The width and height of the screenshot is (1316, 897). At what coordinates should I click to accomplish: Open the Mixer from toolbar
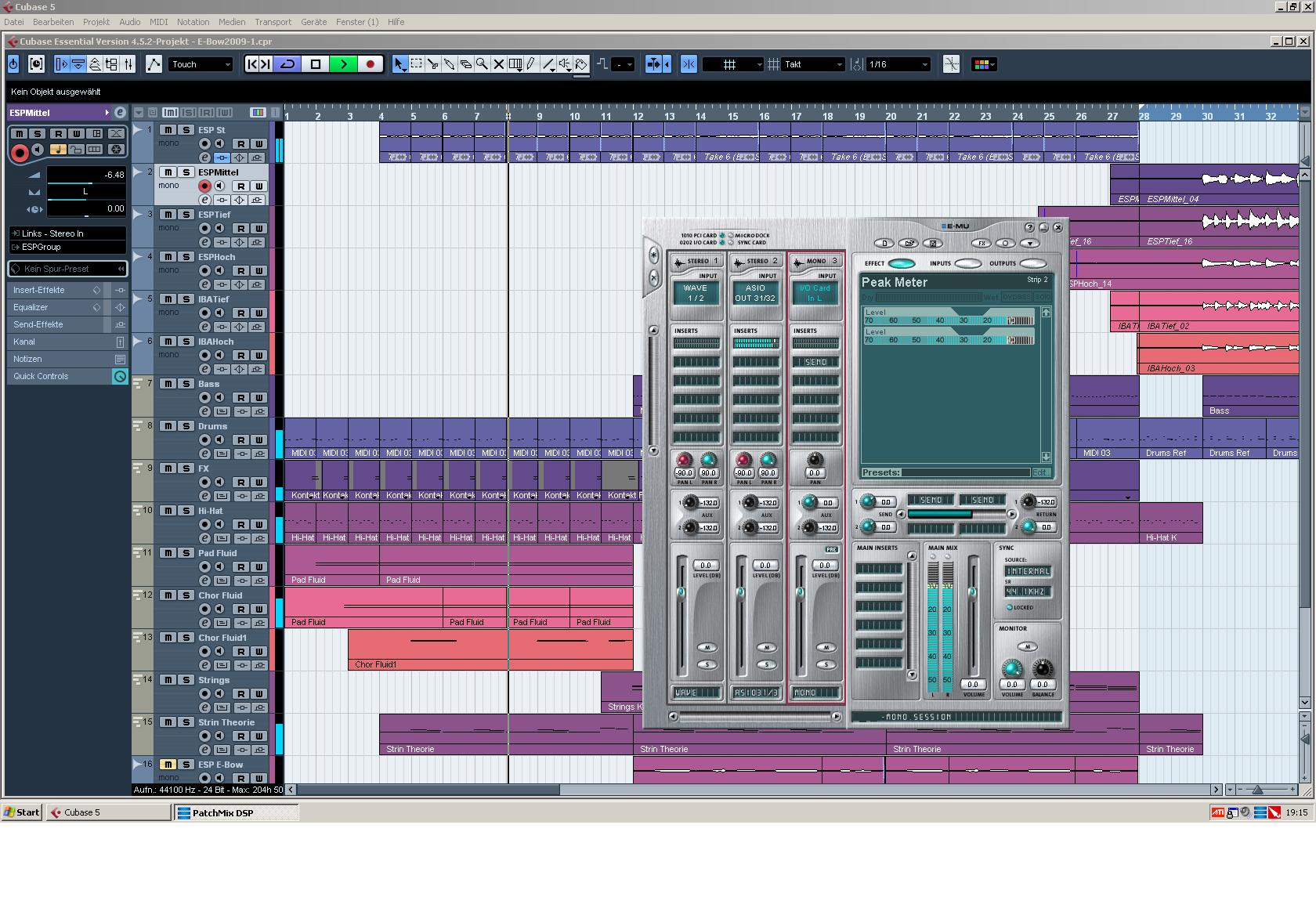coord(128,64)
